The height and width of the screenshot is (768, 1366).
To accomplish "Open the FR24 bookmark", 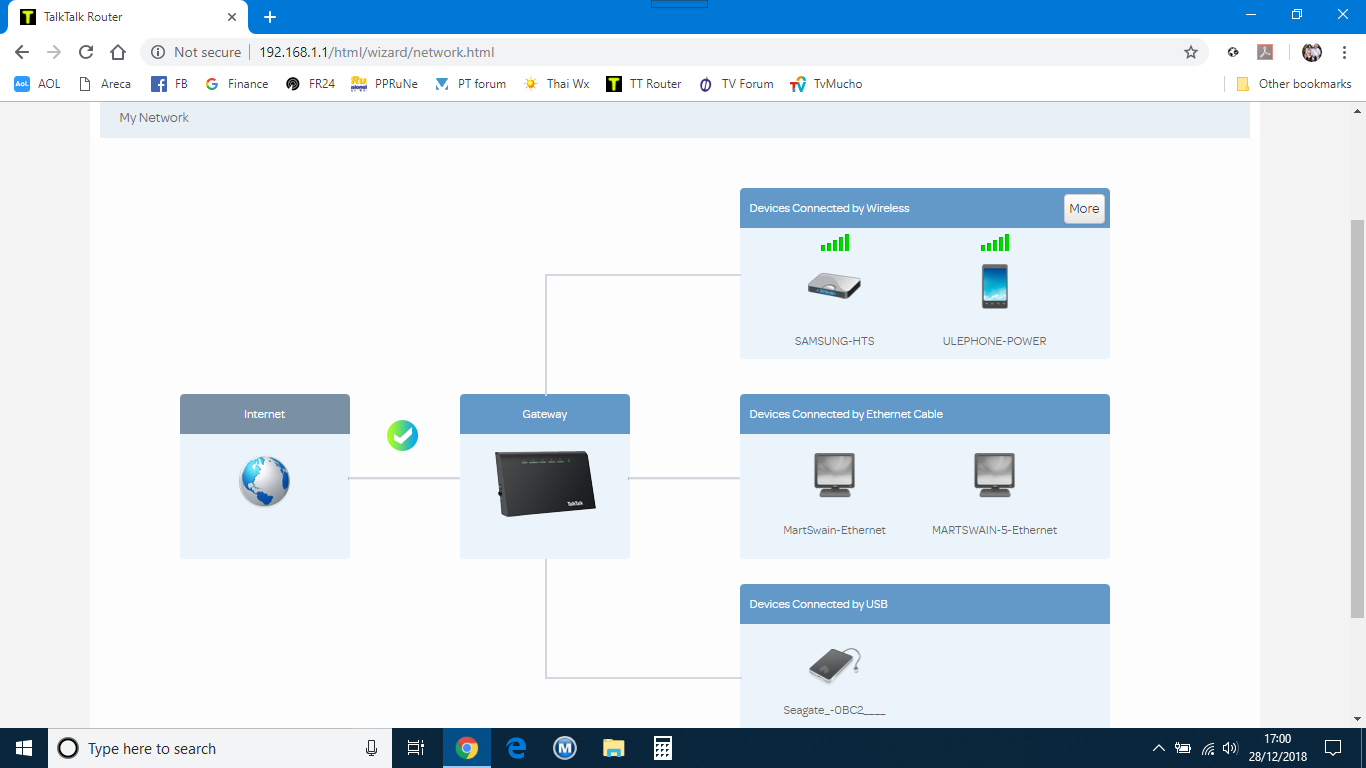I will point(310,84).
